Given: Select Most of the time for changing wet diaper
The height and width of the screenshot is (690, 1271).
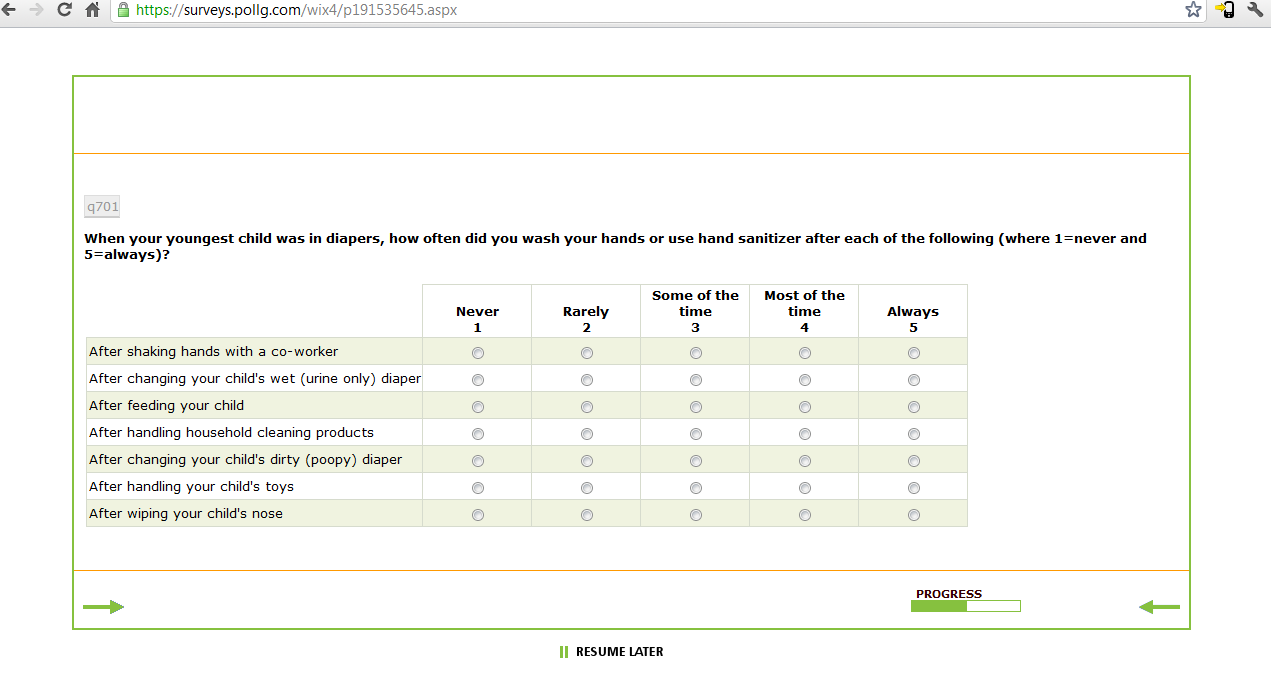Looking at the screenshot, I should [804, 380].
